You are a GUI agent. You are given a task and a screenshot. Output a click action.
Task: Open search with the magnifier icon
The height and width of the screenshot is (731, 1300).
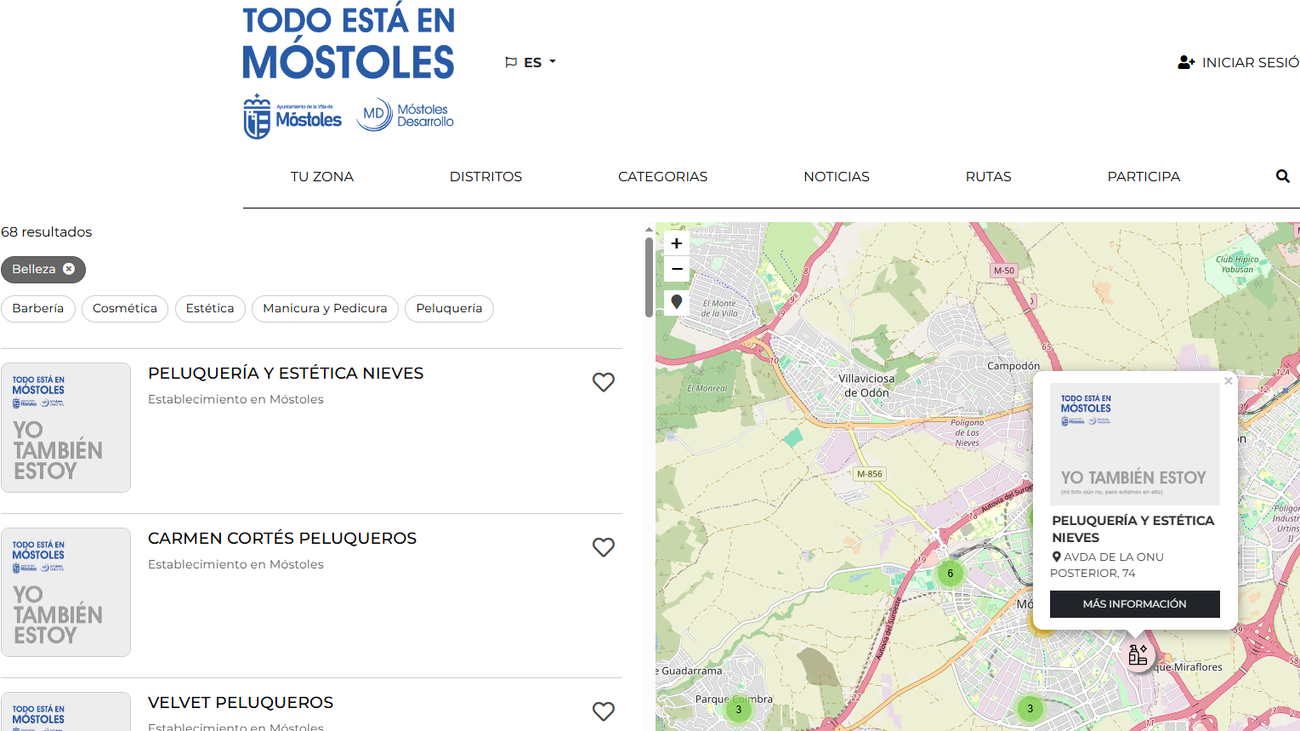(1283, 176)
